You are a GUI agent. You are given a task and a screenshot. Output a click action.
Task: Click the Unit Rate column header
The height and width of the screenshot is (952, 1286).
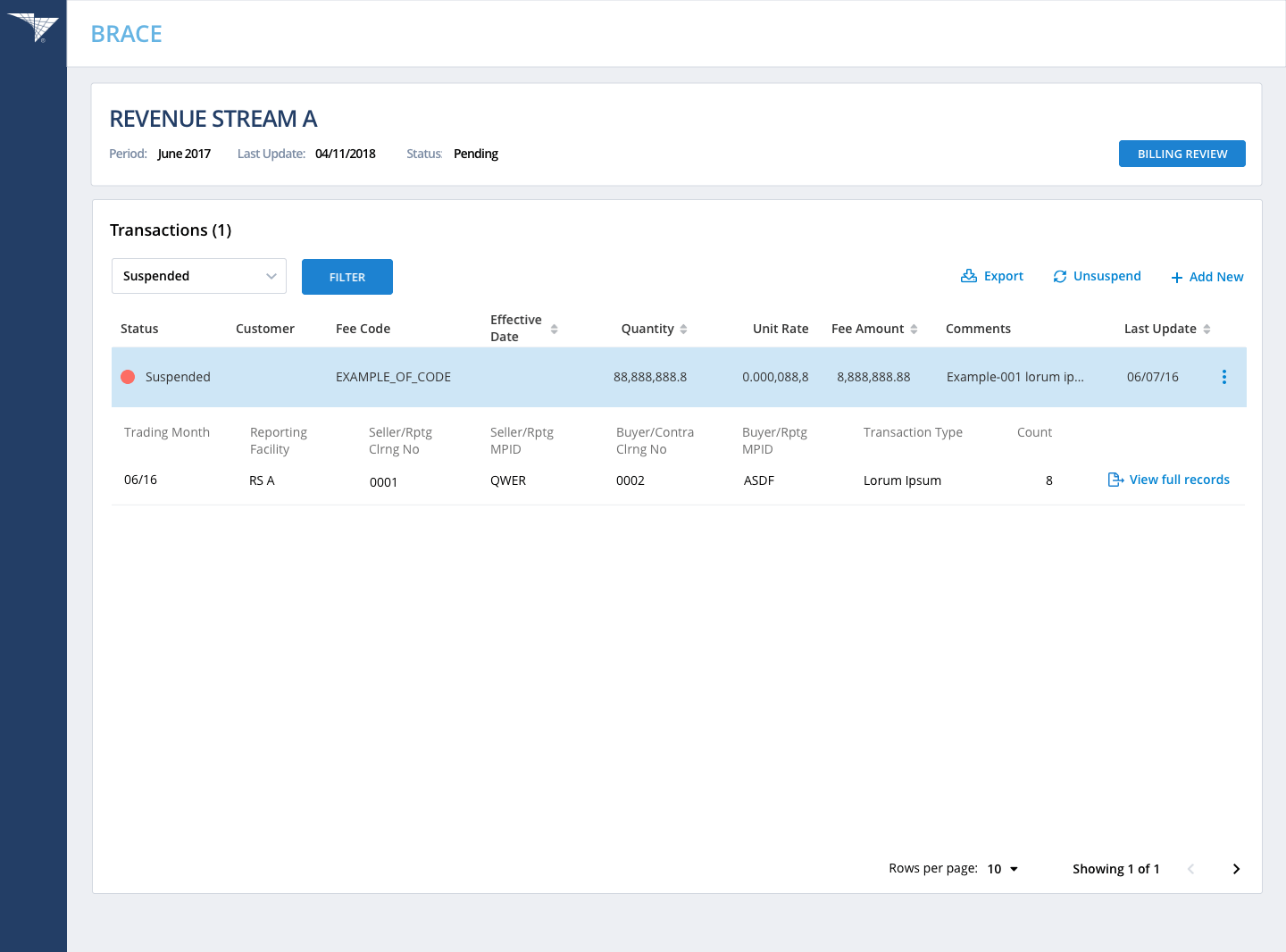(x=781, y=329)
